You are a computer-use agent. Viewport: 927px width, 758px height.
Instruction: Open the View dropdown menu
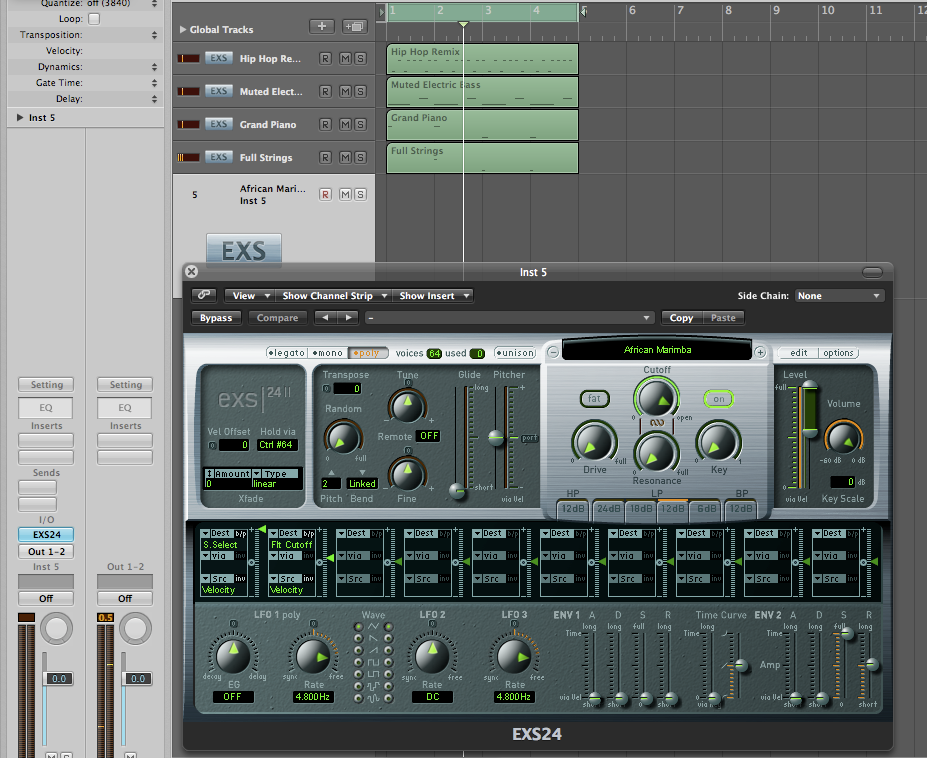point(249,295)
